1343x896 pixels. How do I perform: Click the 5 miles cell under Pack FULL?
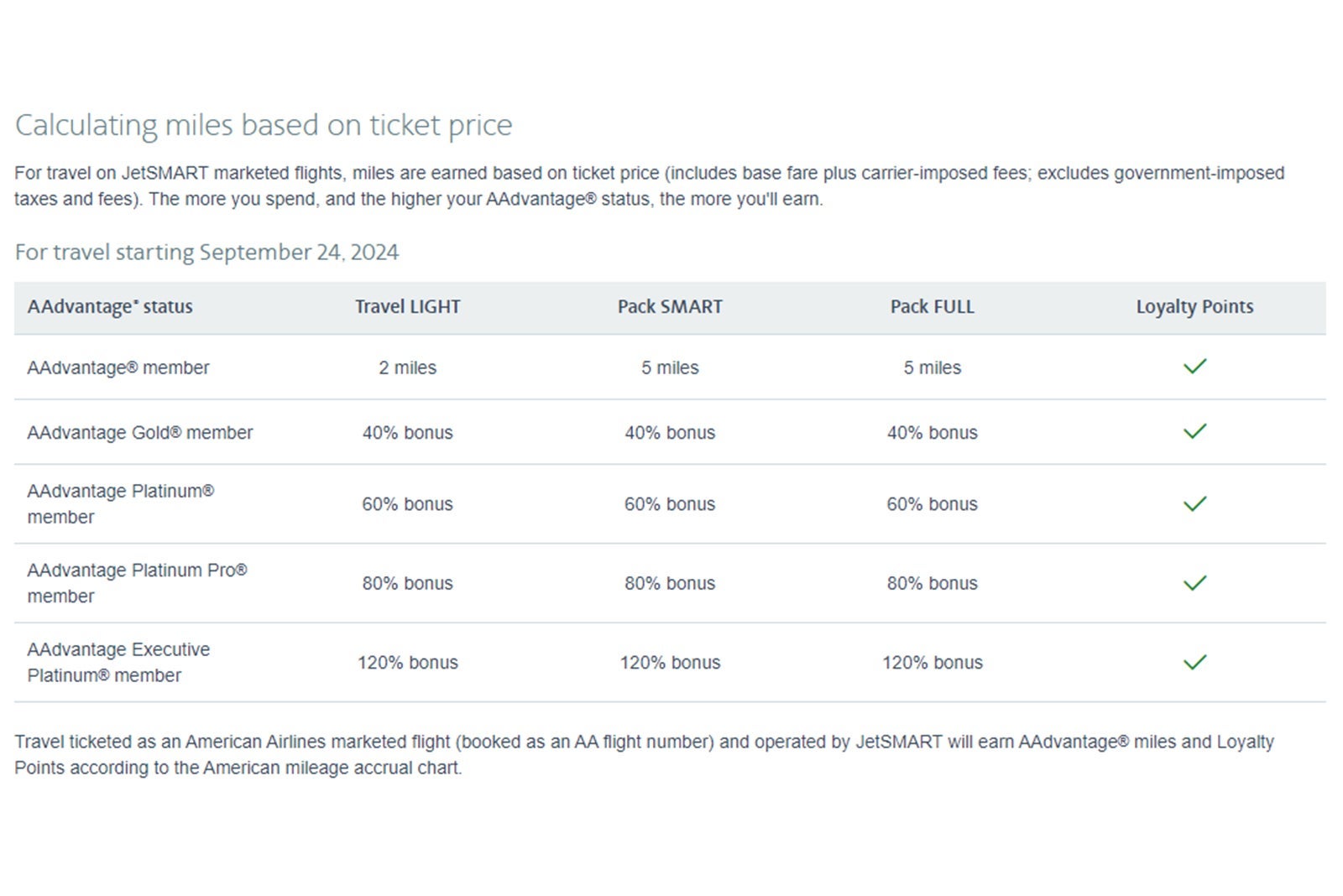click(932, 367)
